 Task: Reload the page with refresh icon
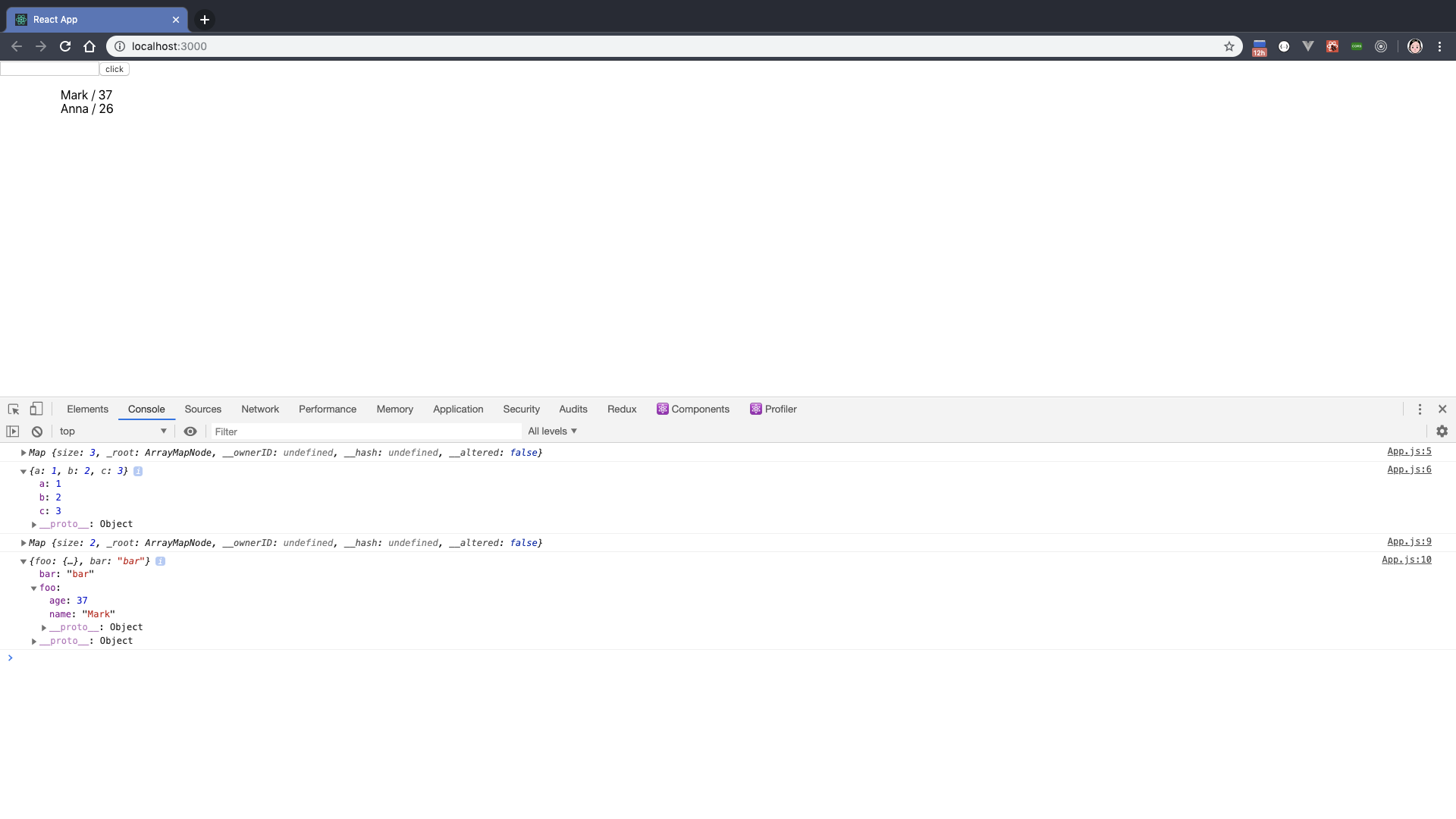tap(65, 46)
